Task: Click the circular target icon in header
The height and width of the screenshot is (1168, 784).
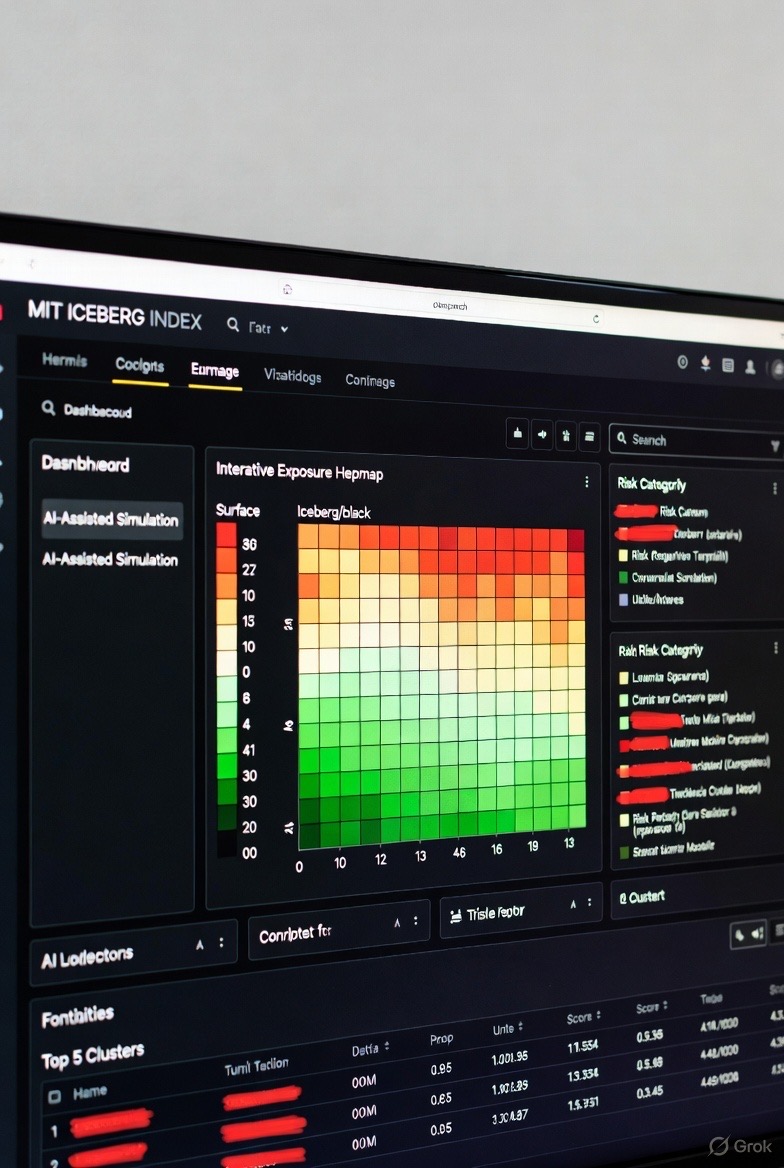Action: [x=683, y=361]
